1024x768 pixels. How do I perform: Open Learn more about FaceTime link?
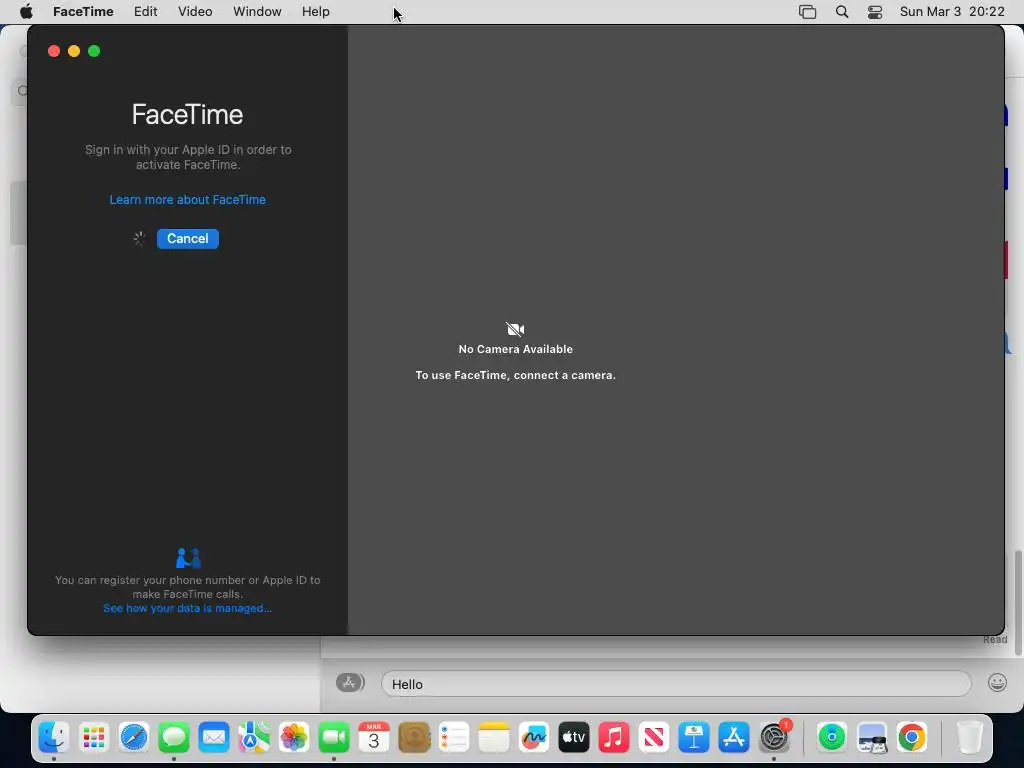pyautogui.click(x=187, y=200)
